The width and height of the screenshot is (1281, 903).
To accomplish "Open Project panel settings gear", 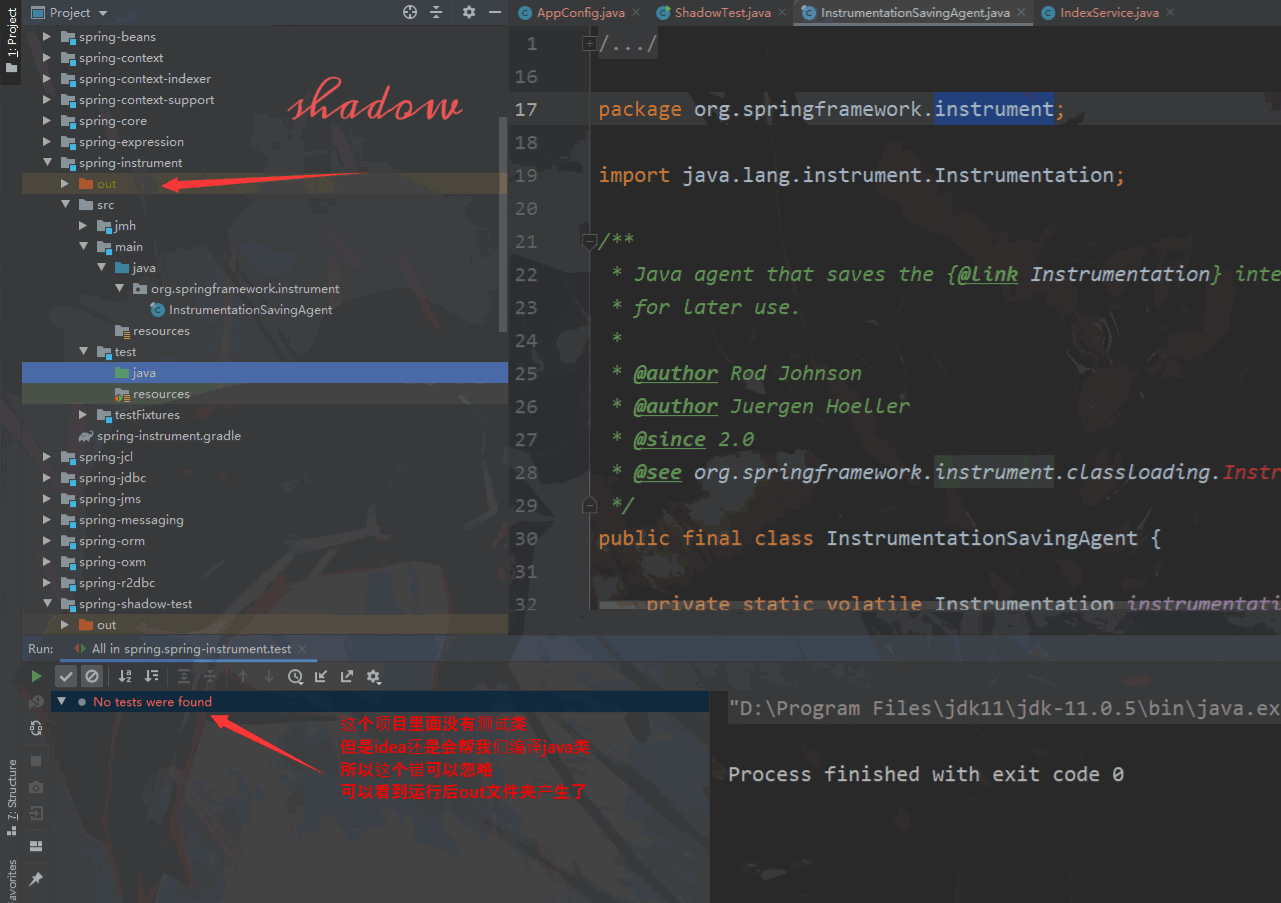I will (469, 13).
